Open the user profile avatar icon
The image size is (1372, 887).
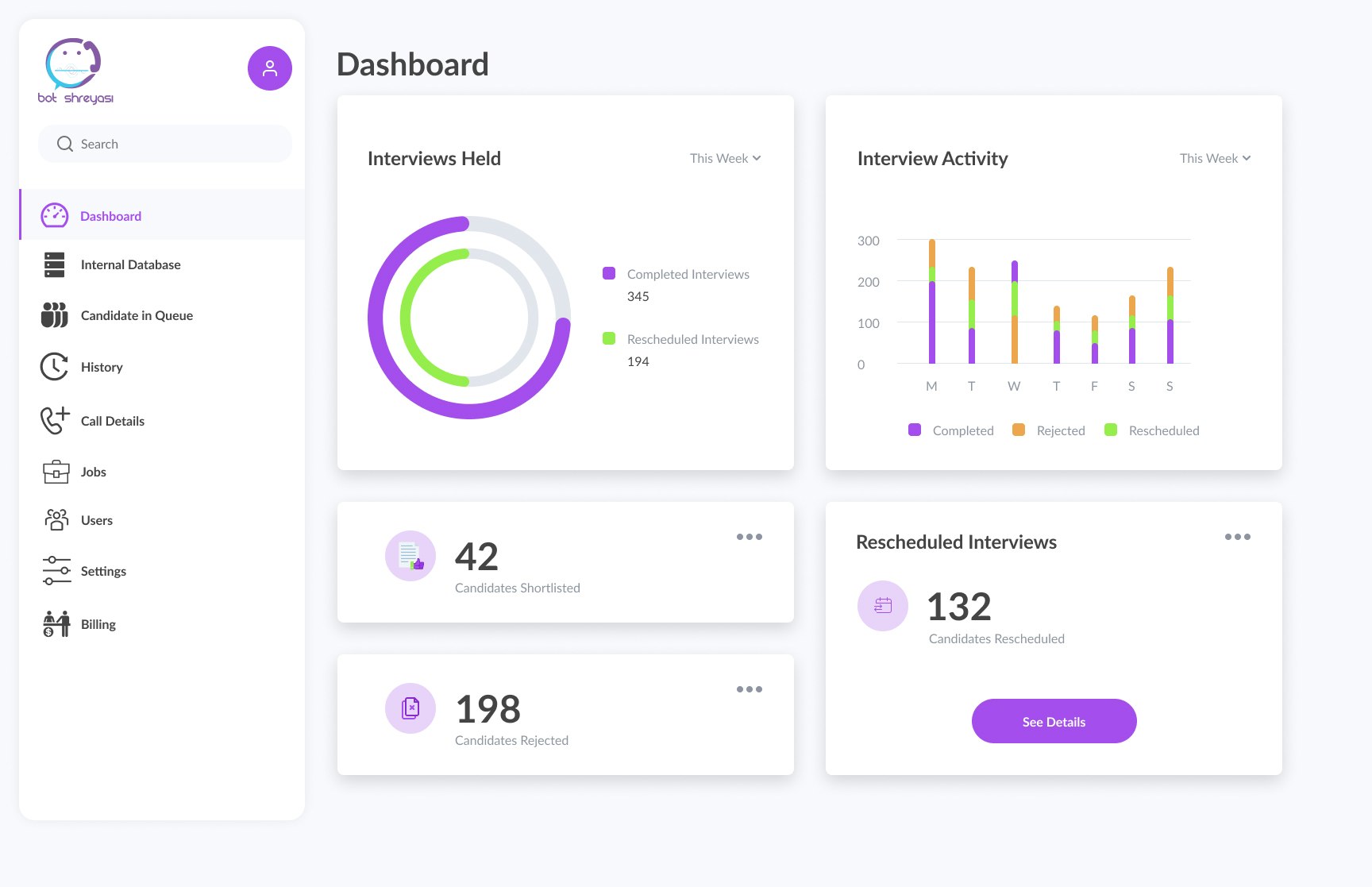coord(270,68)
